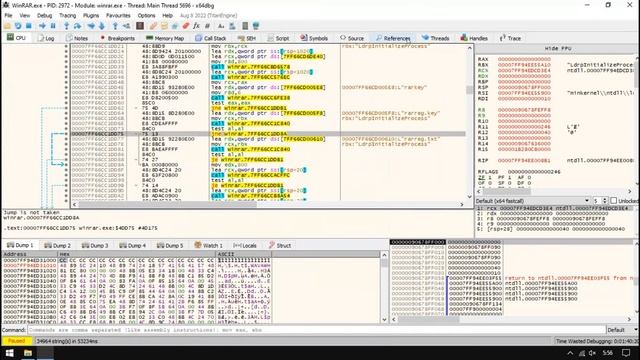
Task: Click the last toolbar icon after Calculator
Action: coord(256,26)
